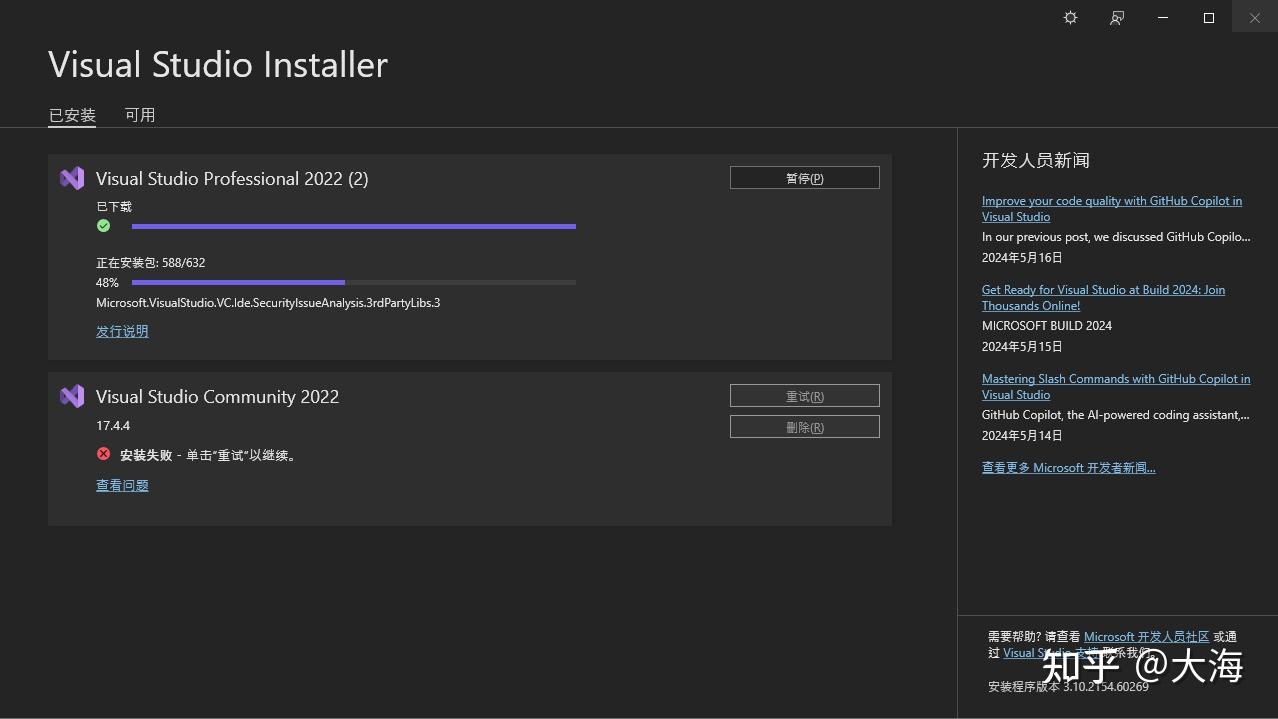Switch to the 可用 tab
This screenshot has height=719, width=1278.
pyautogui.click(x=140, y=115)
